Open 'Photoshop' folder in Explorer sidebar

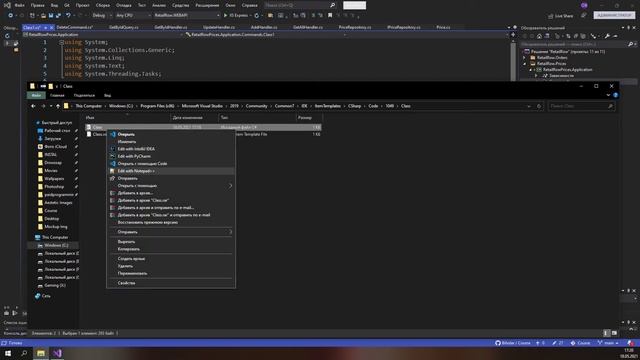pyautogui.click(x=54, y=187)
